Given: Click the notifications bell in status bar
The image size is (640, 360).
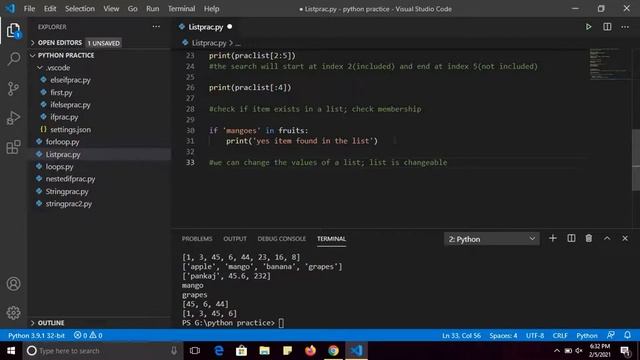Looking at the screenshot, I should [627, 335].
